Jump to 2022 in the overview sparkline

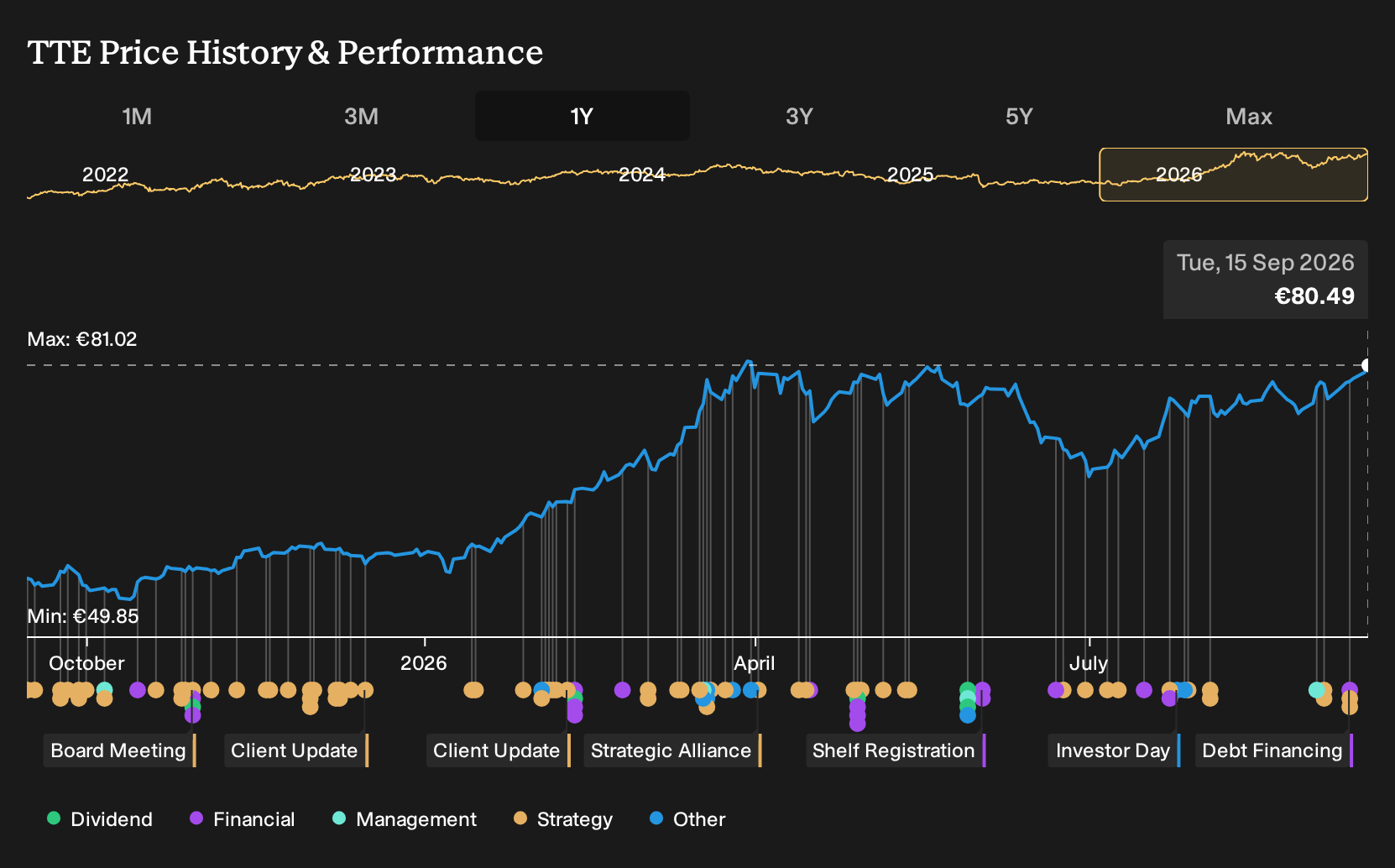pos(105,175)
